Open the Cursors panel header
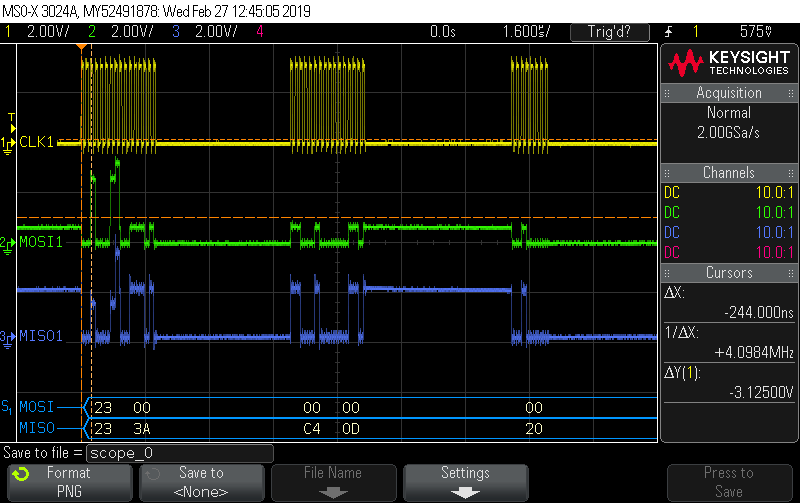 [x=729, y=272]
